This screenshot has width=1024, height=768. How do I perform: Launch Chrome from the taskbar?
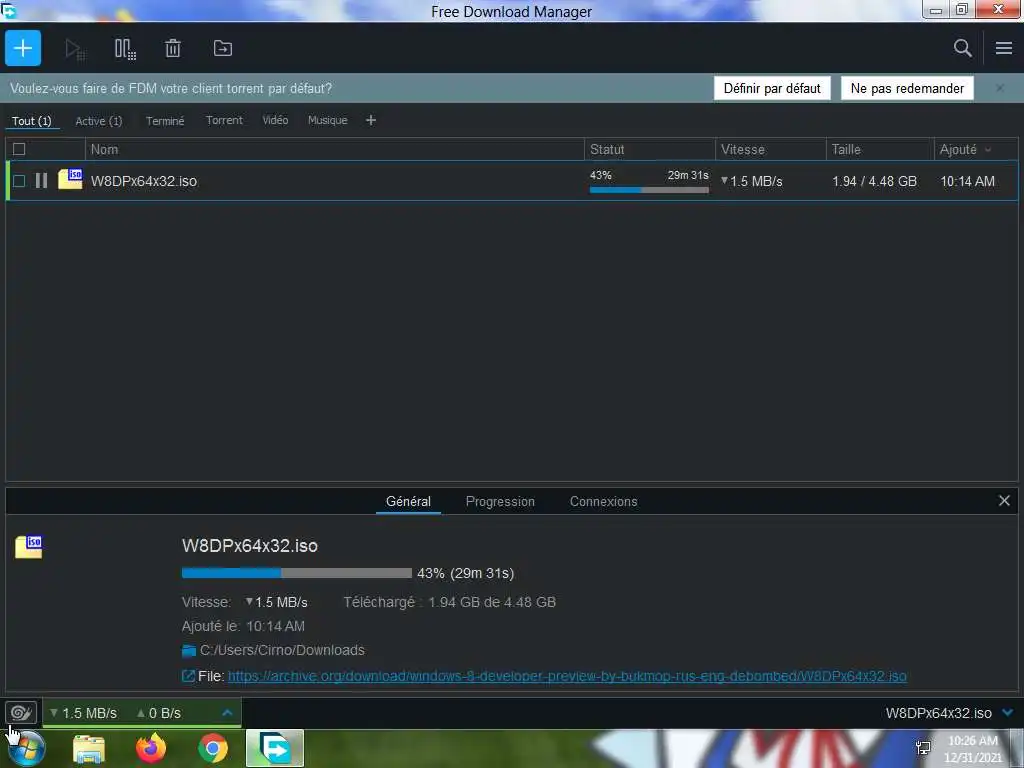pos(213,748)
